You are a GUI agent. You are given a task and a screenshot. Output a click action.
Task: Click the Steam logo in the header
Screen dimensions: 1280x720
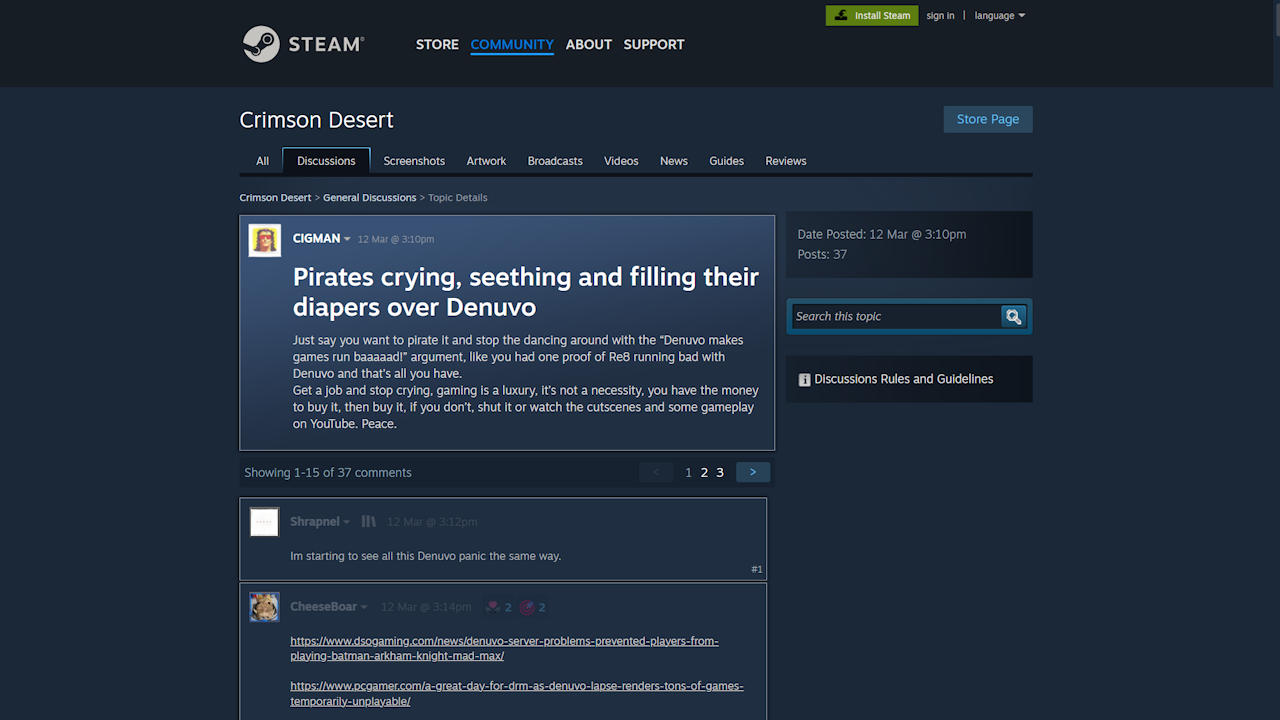click(303, 44)
